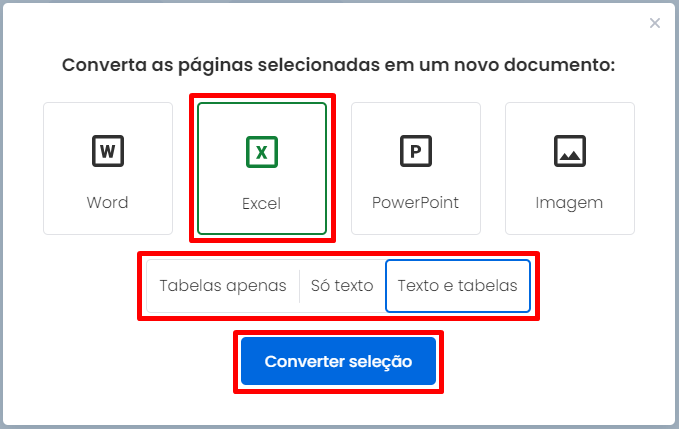Viewport: 679px width, 429px height.
Task: Choose the Word format card
Action: (x=108, y=168)
